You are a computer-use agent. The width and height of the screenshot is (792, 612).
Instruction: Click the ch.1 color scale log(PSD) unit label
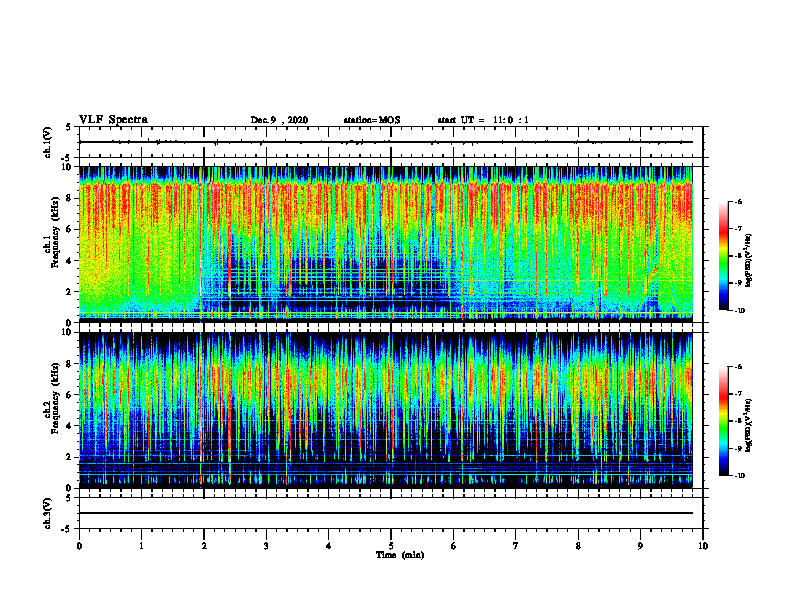pyautogui.click(x=749, y=260)
